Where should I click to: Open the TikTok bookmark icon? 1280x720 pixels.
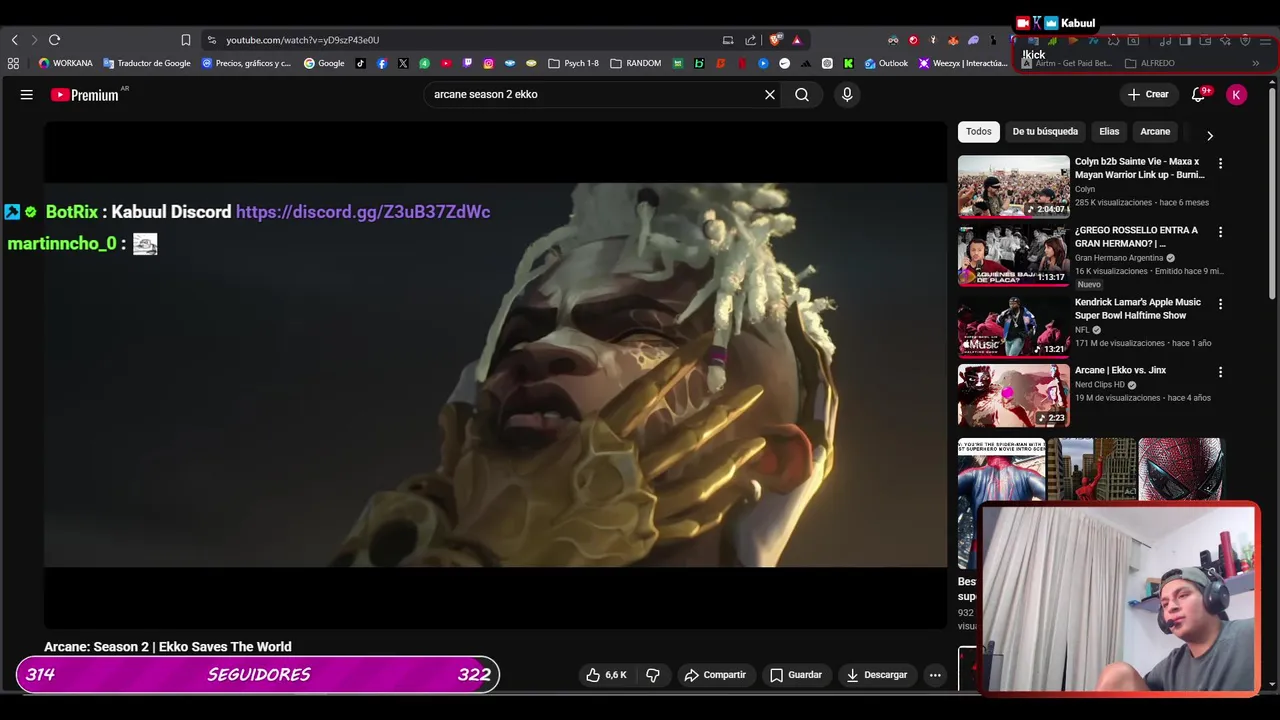pos(360,63)
